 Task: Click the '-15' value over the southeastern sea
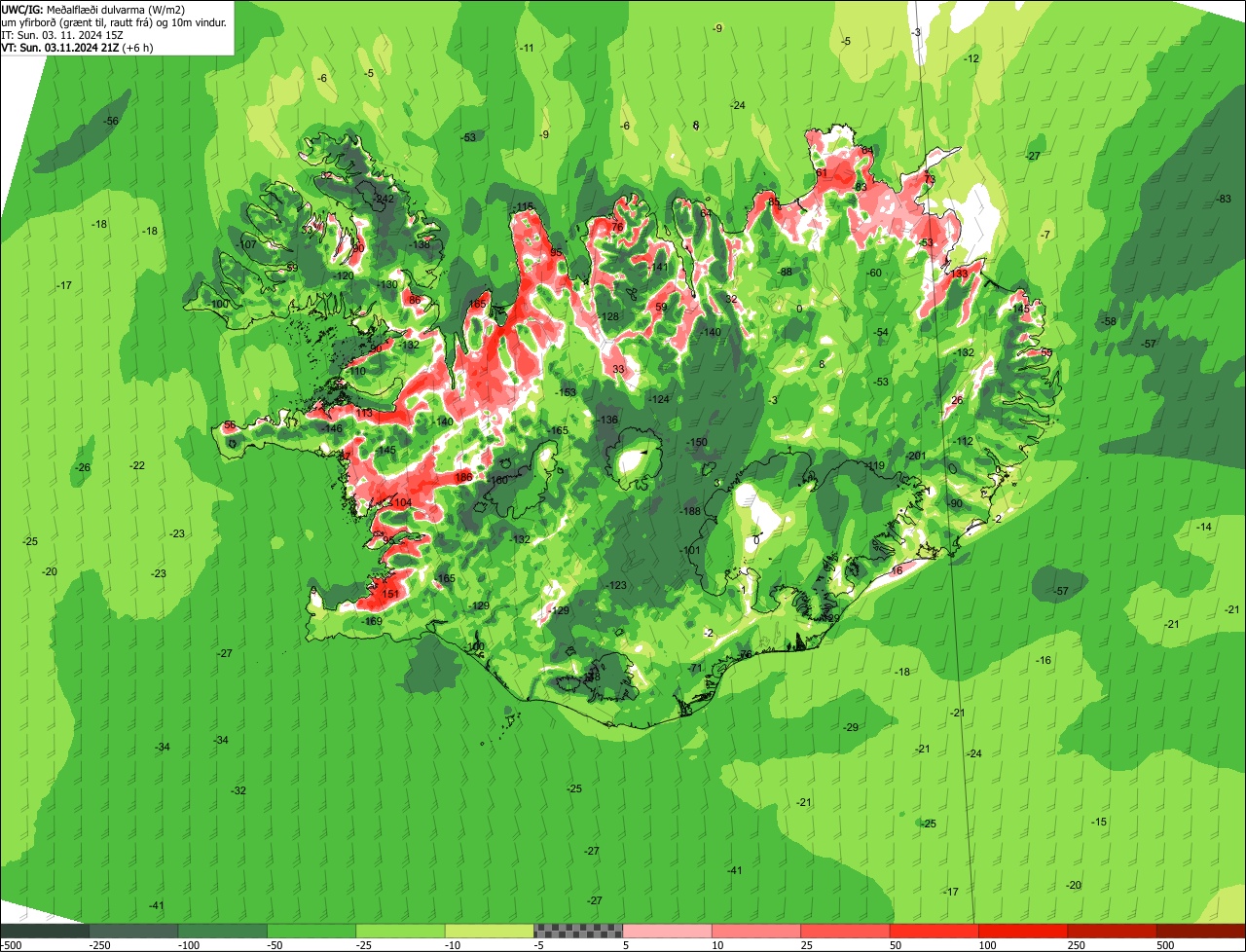click(1099, 823)
